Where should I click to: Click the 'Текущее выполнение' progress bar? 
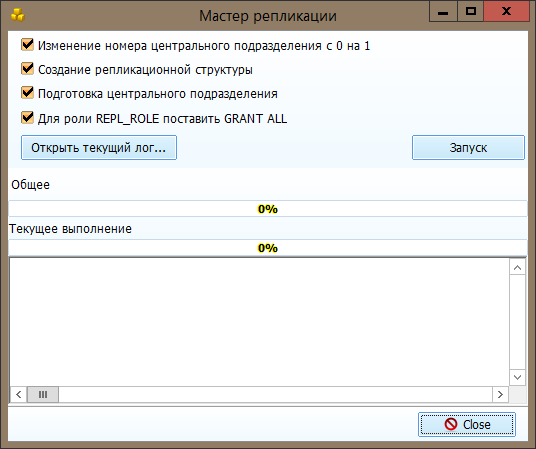coord(268,248)
